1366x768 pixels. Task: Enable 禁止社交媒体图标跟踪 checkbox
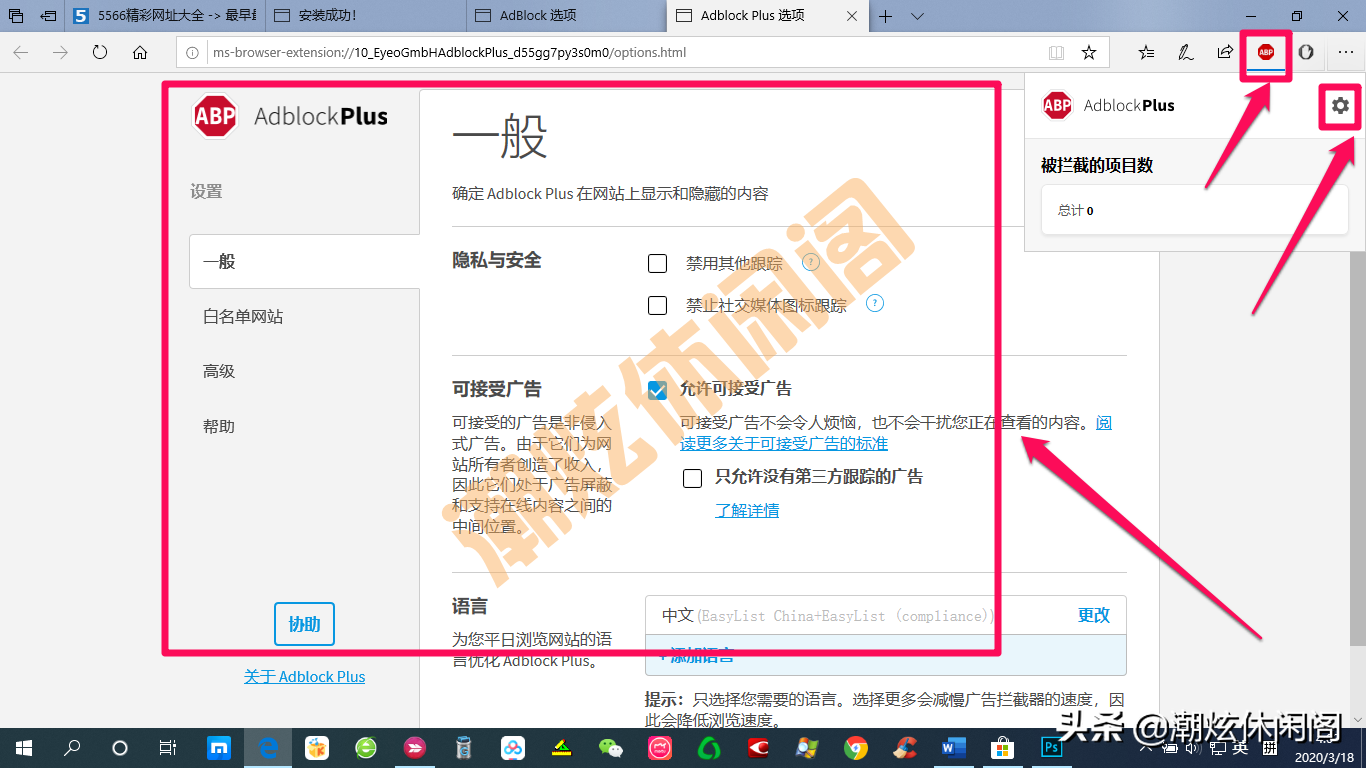[x=657, y=305]
